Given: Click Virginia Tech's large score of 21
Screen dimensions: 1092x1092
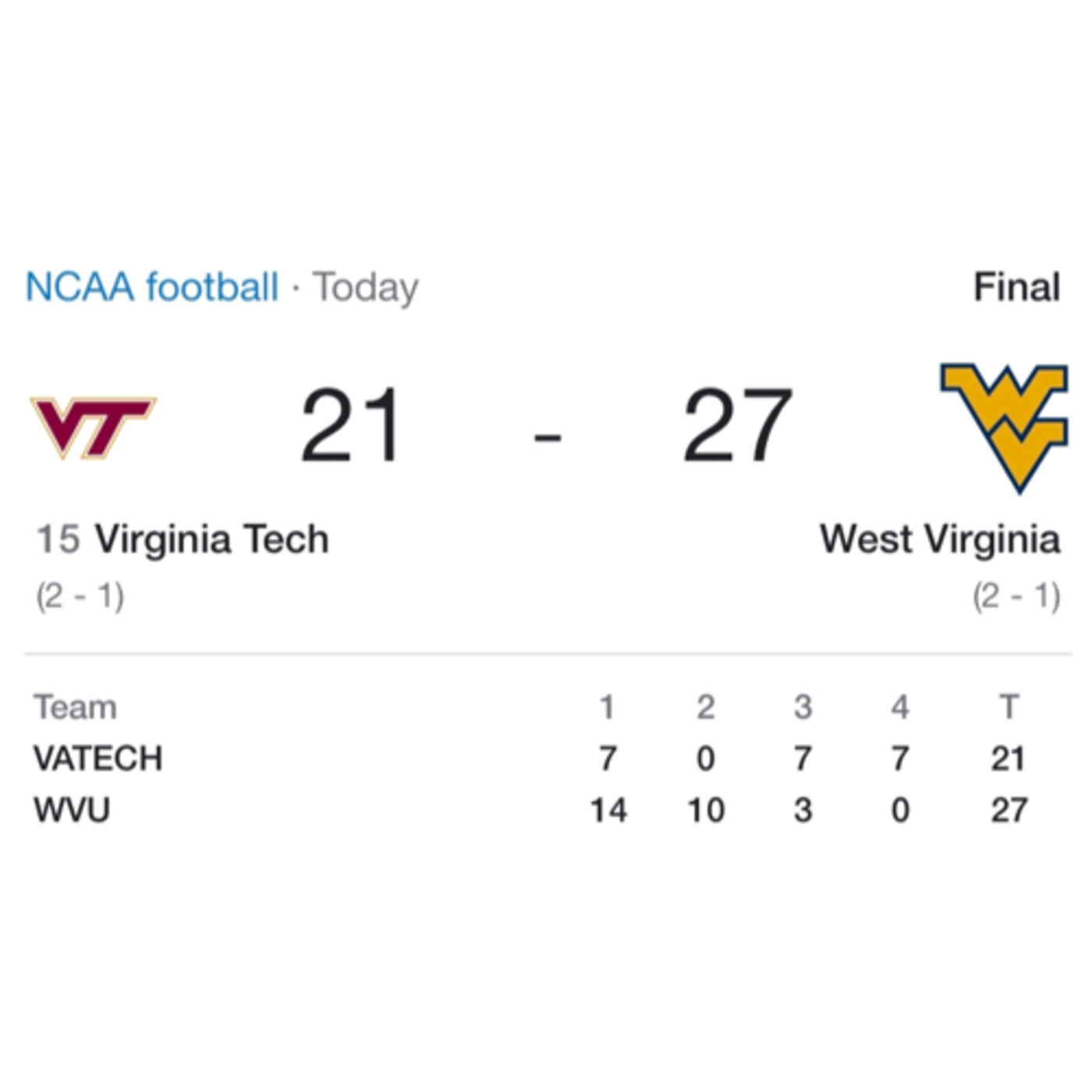Looking at the screenshot, I should [351, 427].
